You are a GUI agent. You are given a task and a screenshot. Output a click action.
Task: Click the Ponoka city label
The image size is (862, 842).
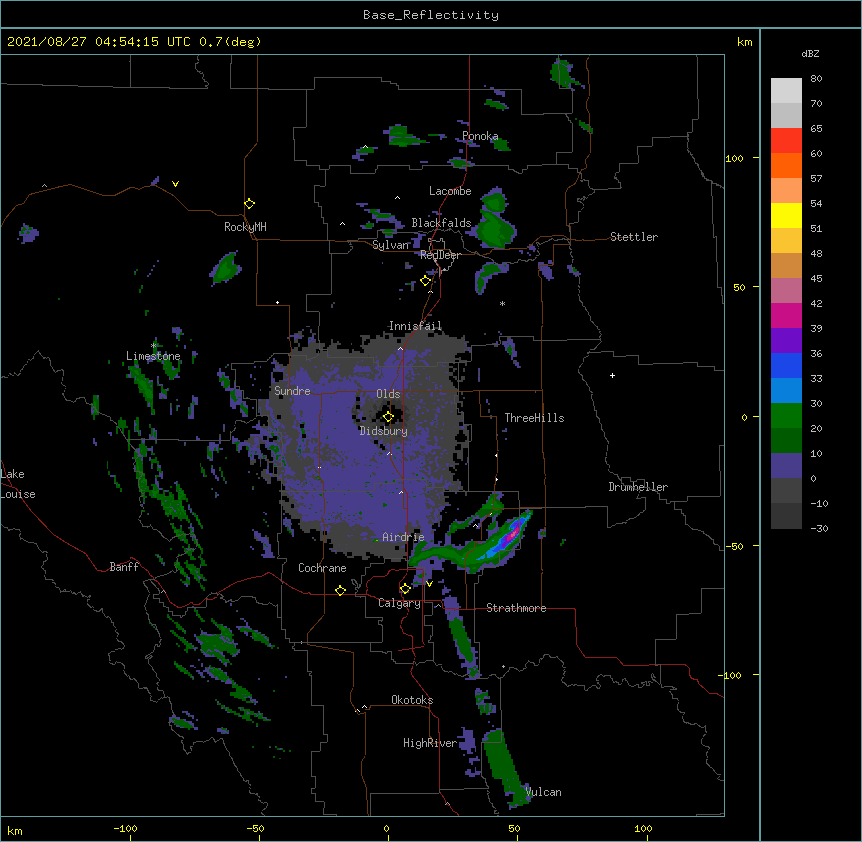pos(480,136)
